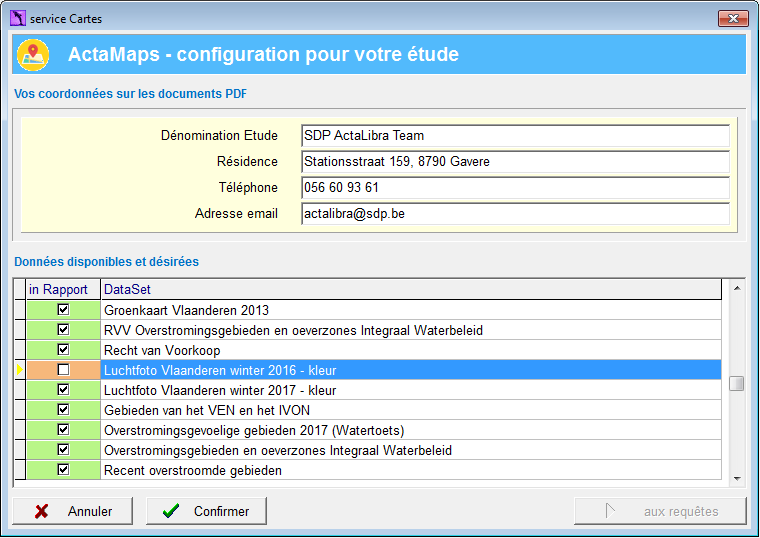The width and height of the screenshot is (760, 538).
Task: Select Overstromingsgebieden en oeverzones Integraal Waterbeleid text
Action: pyautogui.click(x=278, y=451)
